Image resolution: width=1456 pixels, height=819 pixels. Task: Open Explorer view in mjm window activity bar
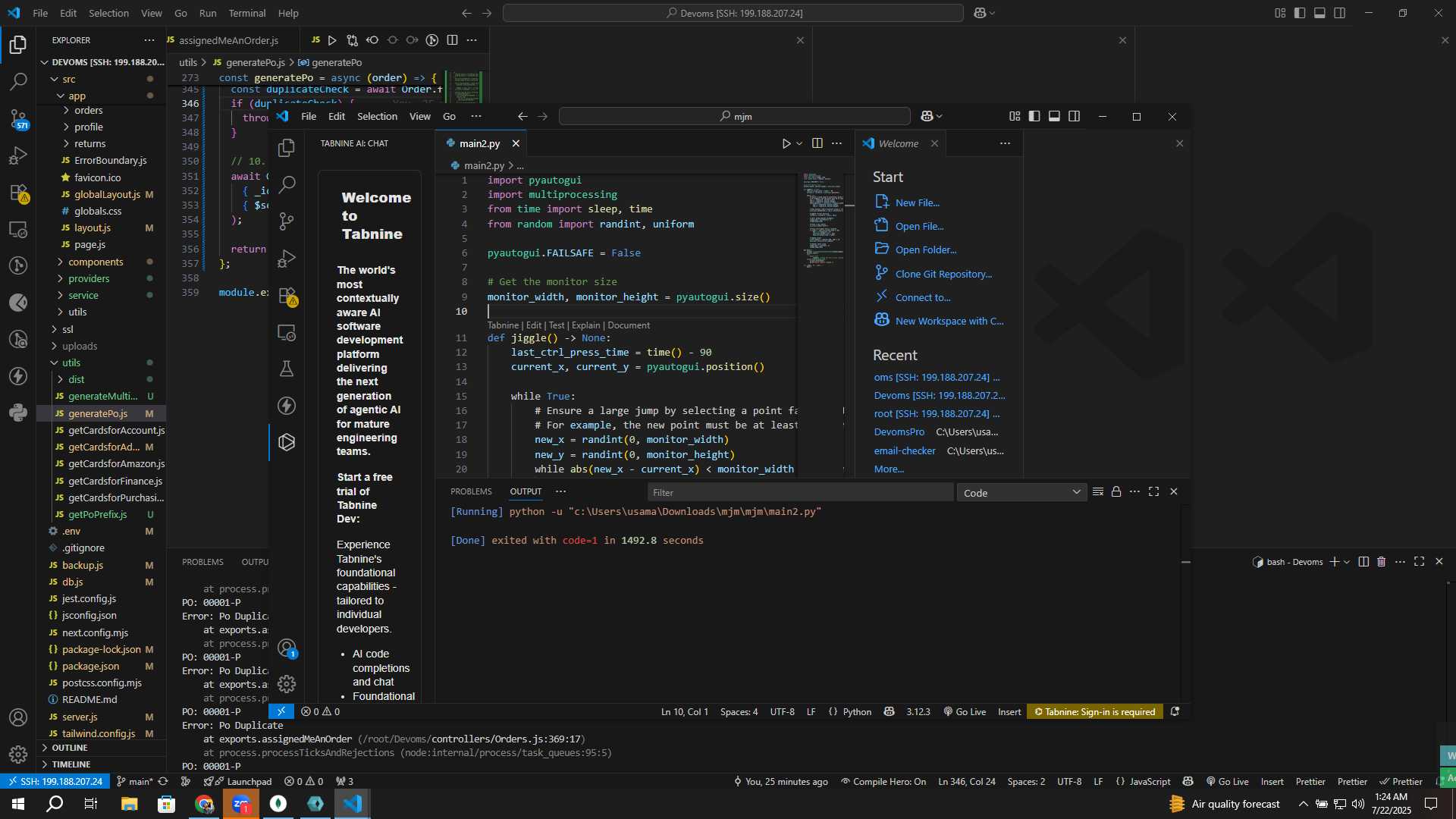(287, 148)
